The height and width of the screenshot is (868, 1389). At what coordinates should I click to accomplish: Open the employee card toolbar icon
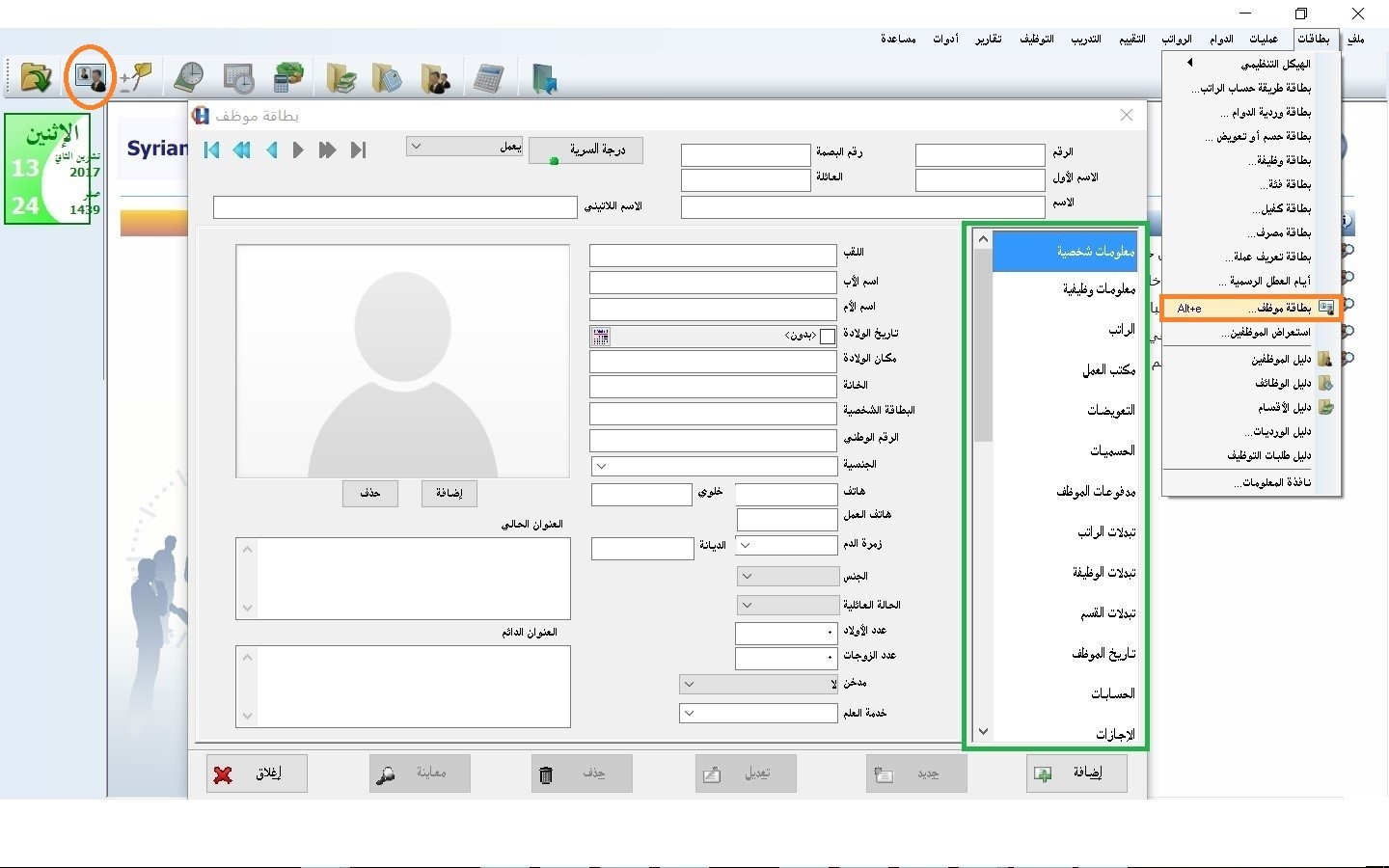point(91,77)
